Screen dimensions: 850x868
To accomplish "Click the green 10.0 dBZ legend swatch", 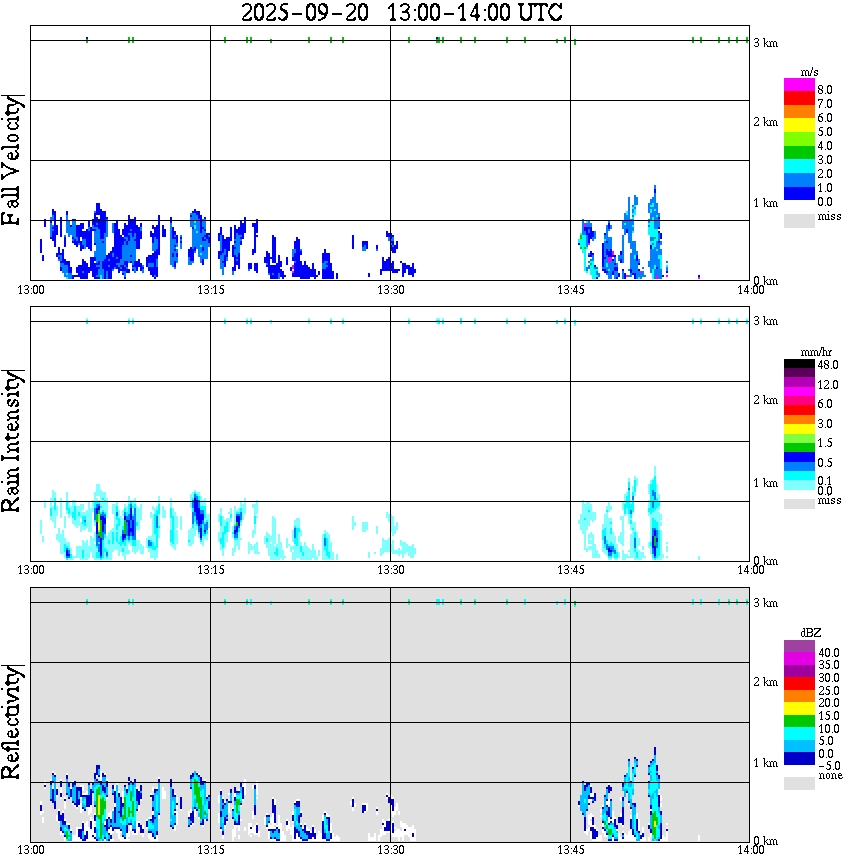I will (x=799, y=721).
